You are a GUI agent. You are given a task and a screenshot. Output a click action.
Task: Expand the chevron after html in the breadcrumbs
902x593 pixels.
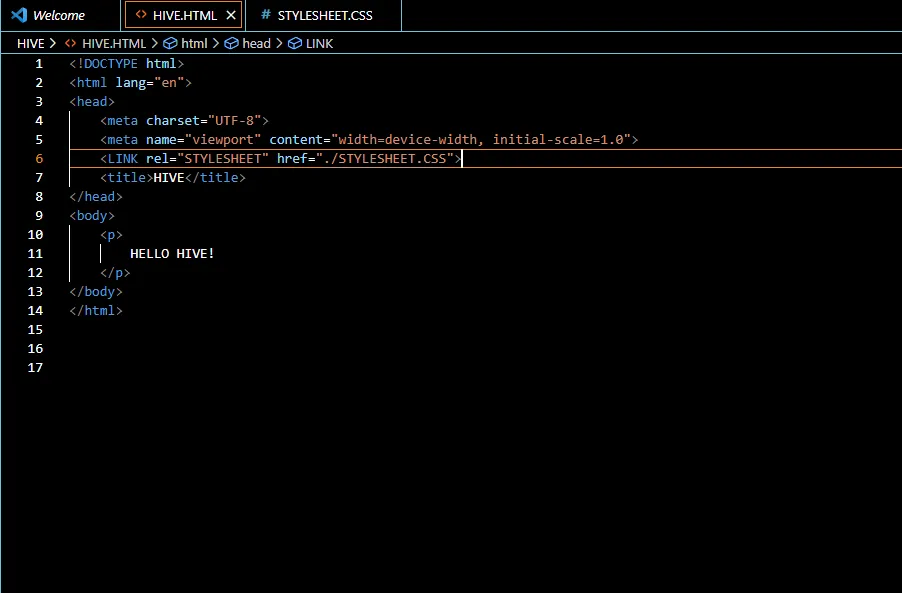point(216,43)
